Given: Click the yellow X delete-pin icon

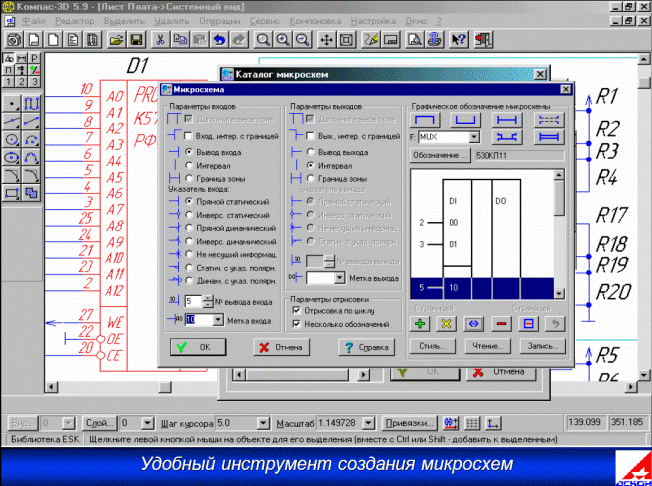Looking at the screenshot, I should click(447, 324).
